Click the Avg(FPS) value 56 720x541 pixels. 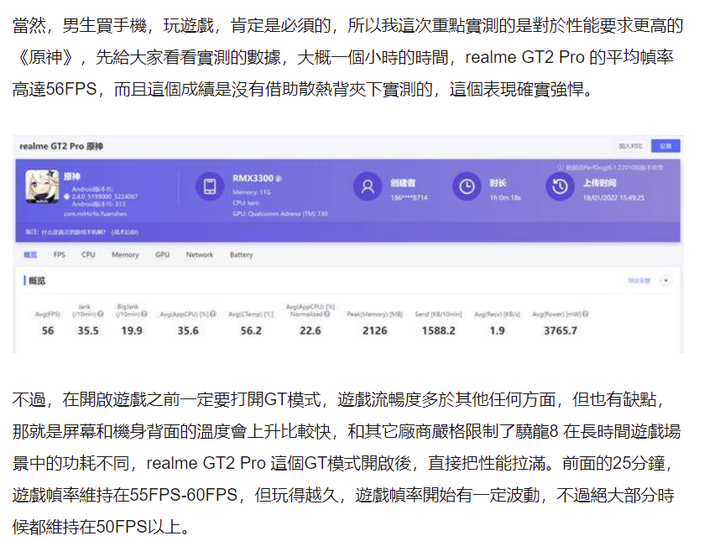click(x=48, y=331)
